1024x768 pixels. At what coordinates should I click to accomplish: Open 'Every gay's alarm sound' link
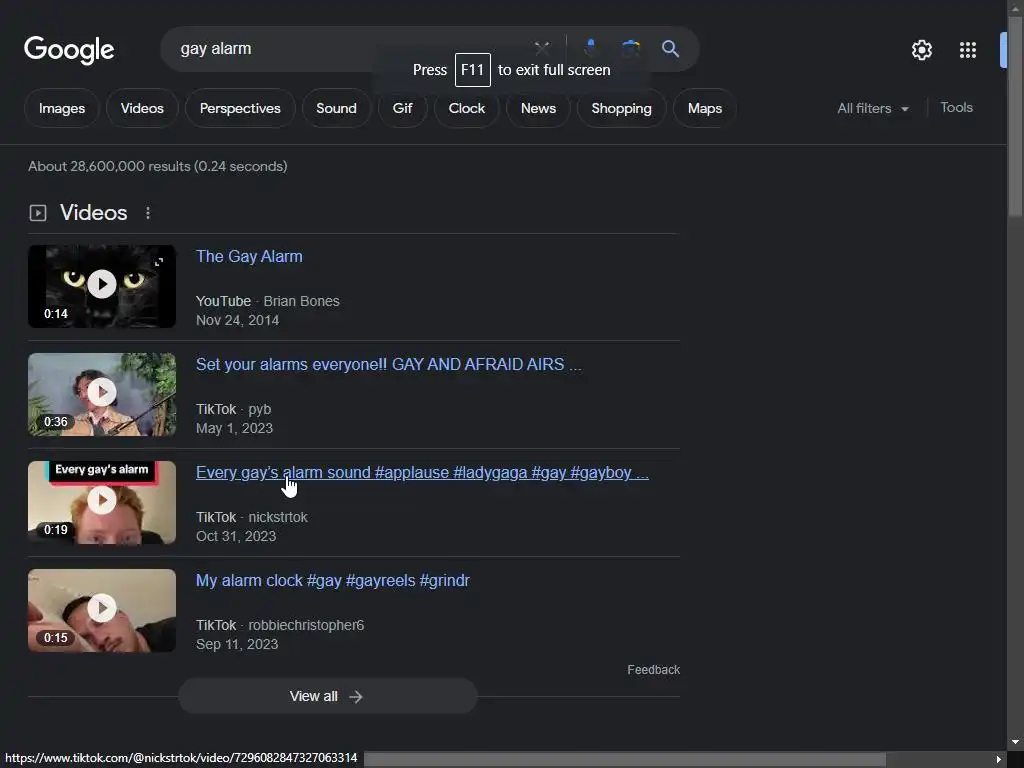[422, 473]
